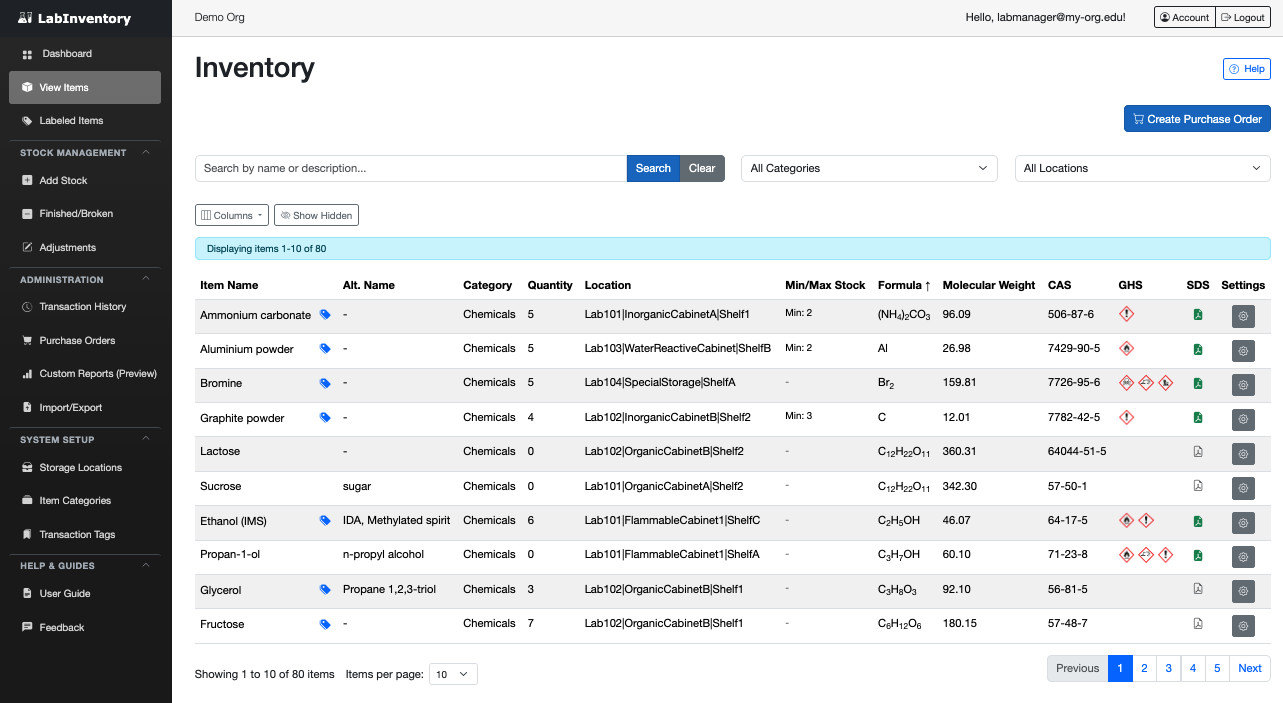The image size is (1283, 703).
Task: Click the Create Purchase Order button
Action: [1196, 118]
